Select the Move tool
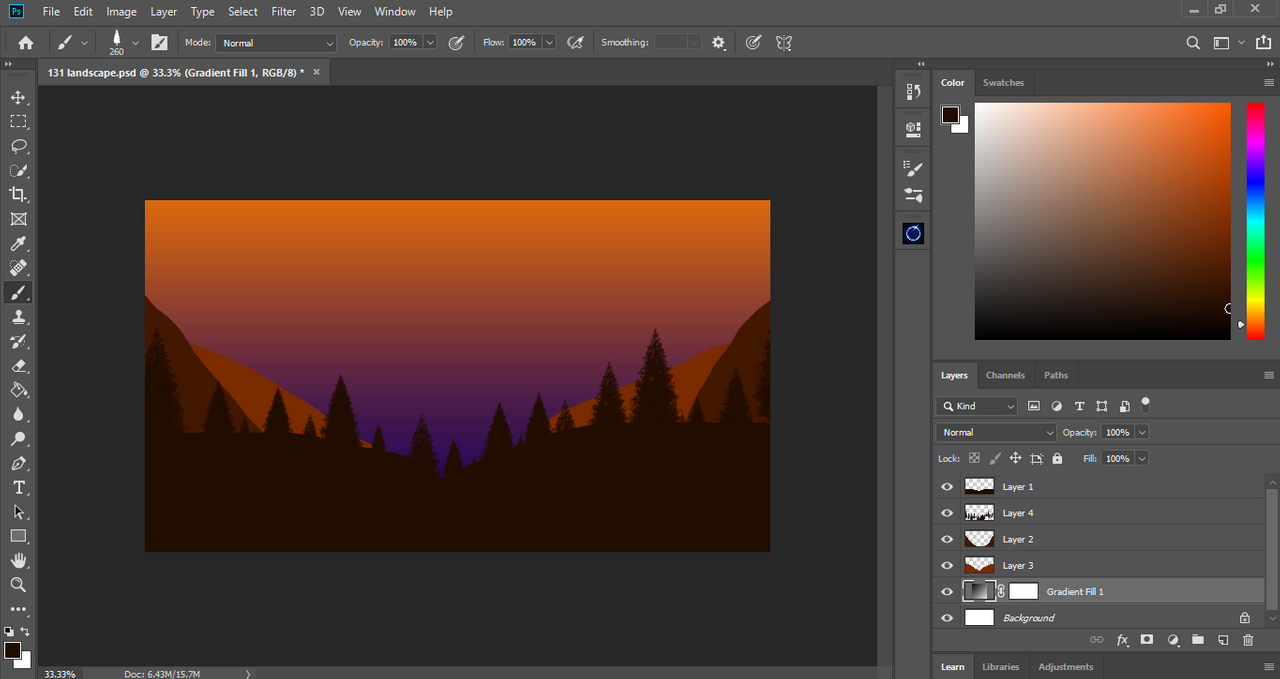This screenshot has width=1280, height=679. pos(18,97)
